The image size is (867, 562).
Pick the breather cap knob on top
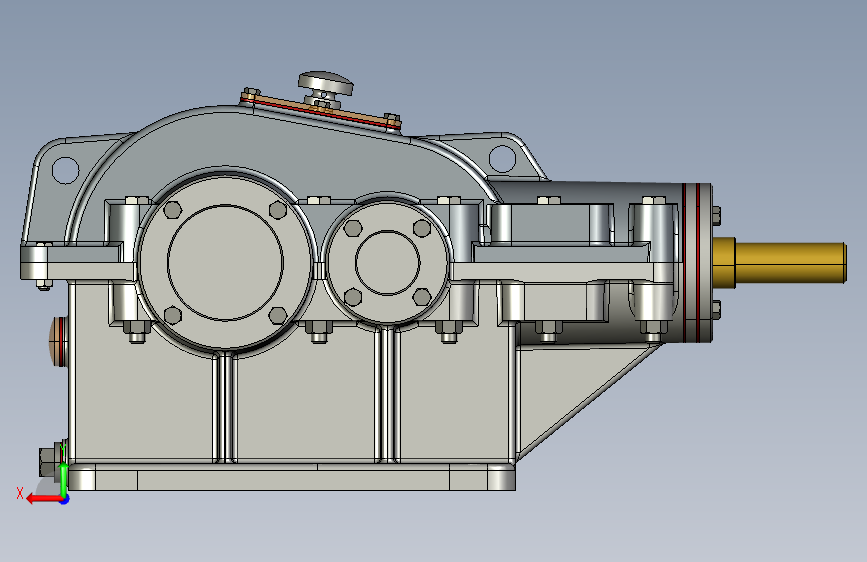pyautogui.click(x=326, y=83)
